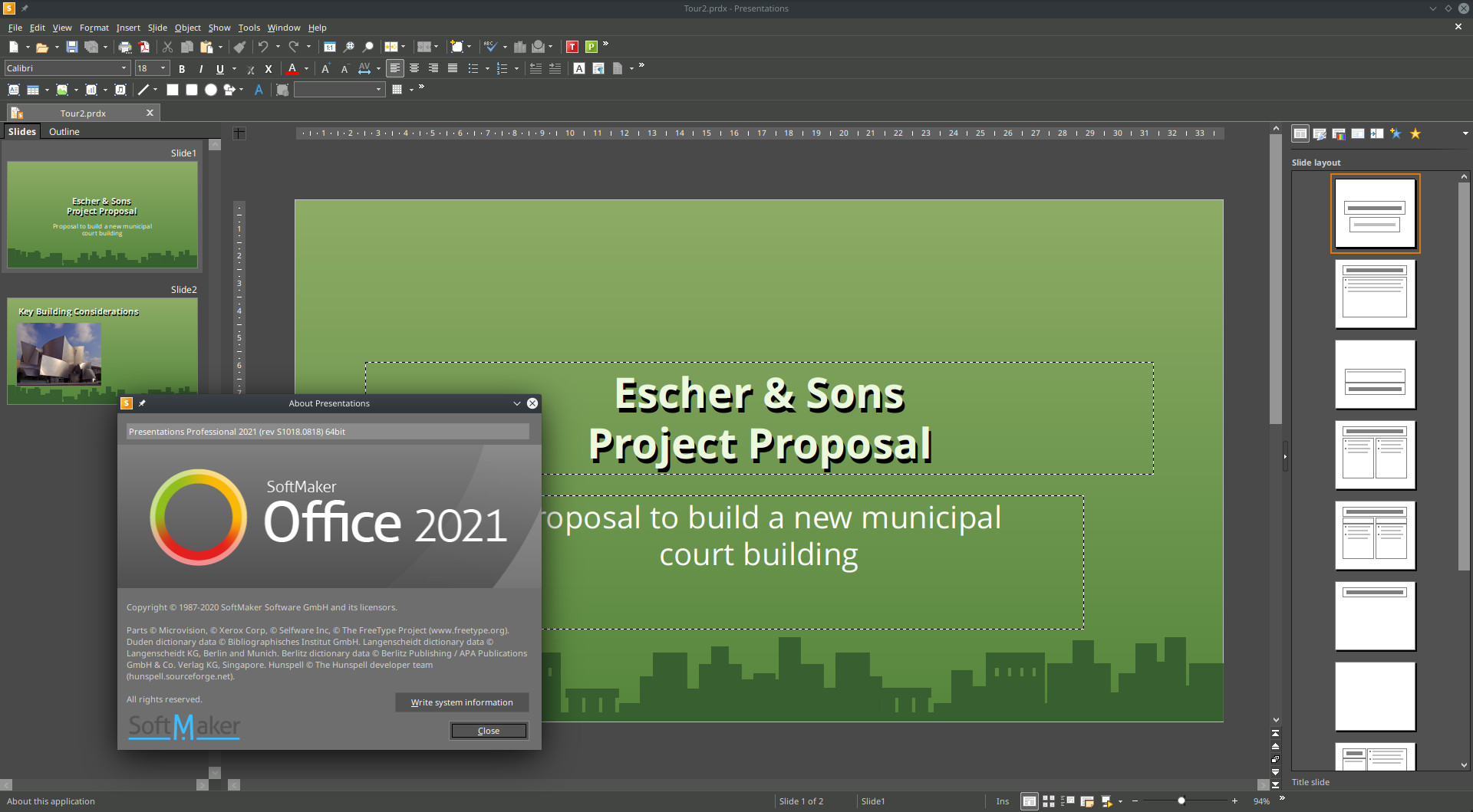Click the font color red A swatch

[x=292, y=68]
